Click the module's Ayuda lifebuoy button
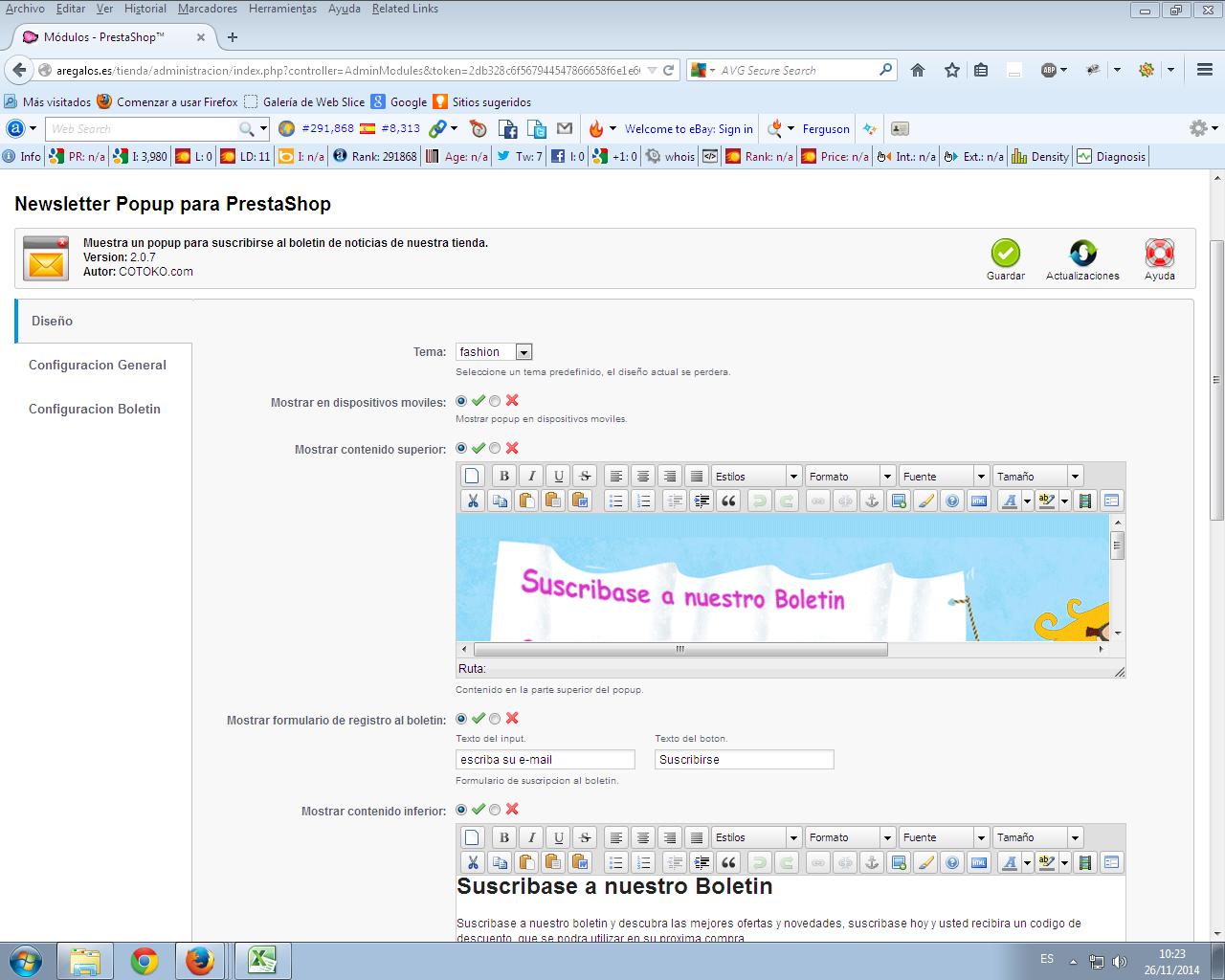The height and width of the screenshot is (980, 1225). pyautogui.click(x=1160, y=259)
